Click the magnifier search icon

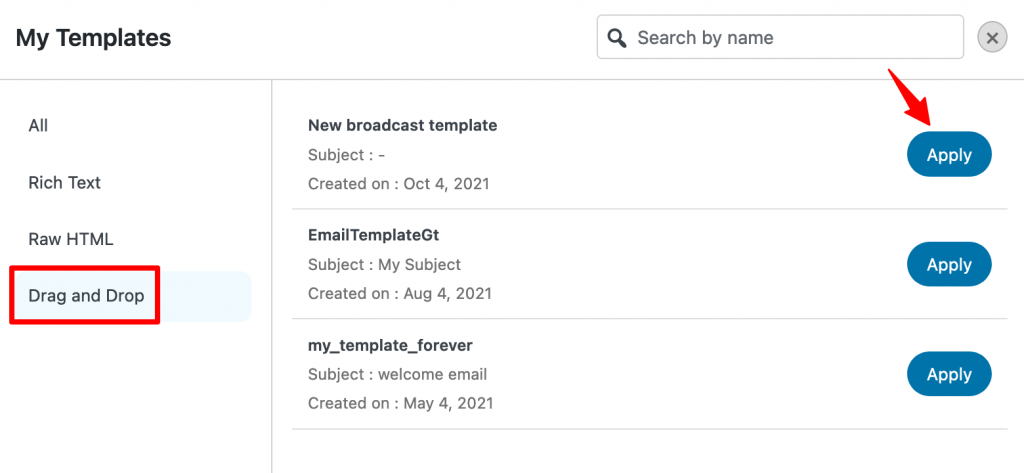coord(616,37)
